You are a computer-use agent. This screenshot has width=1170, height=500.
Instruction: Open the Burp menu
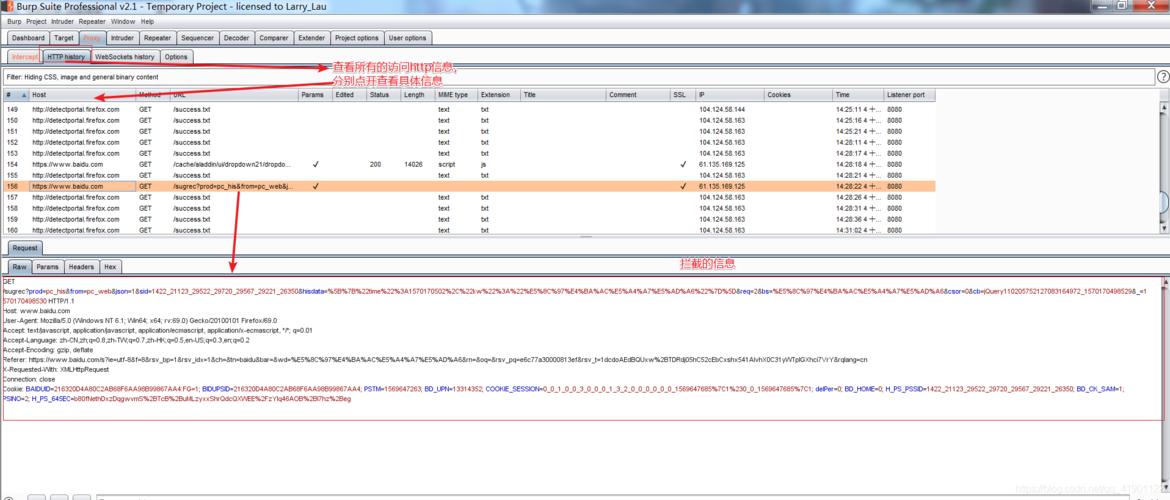14,22
